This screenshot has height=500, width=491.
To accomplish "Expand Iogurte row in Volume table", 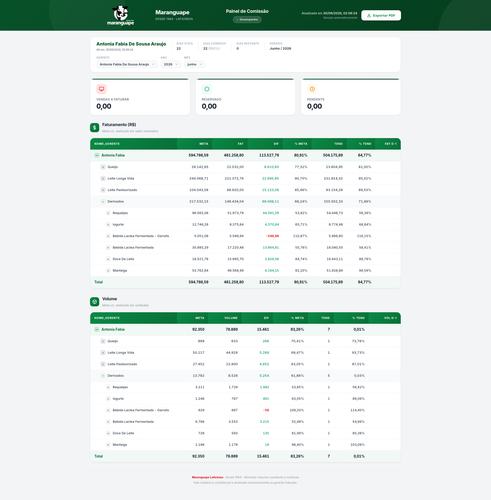I will (x=108, y=399).
